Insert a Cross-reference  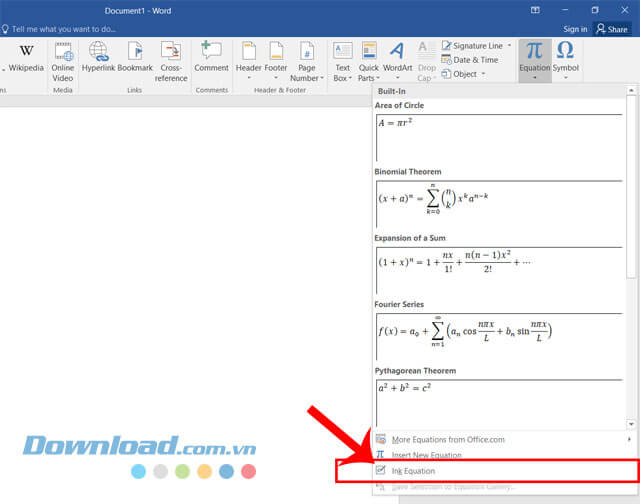pyautogui.click(x=171, y=61)
